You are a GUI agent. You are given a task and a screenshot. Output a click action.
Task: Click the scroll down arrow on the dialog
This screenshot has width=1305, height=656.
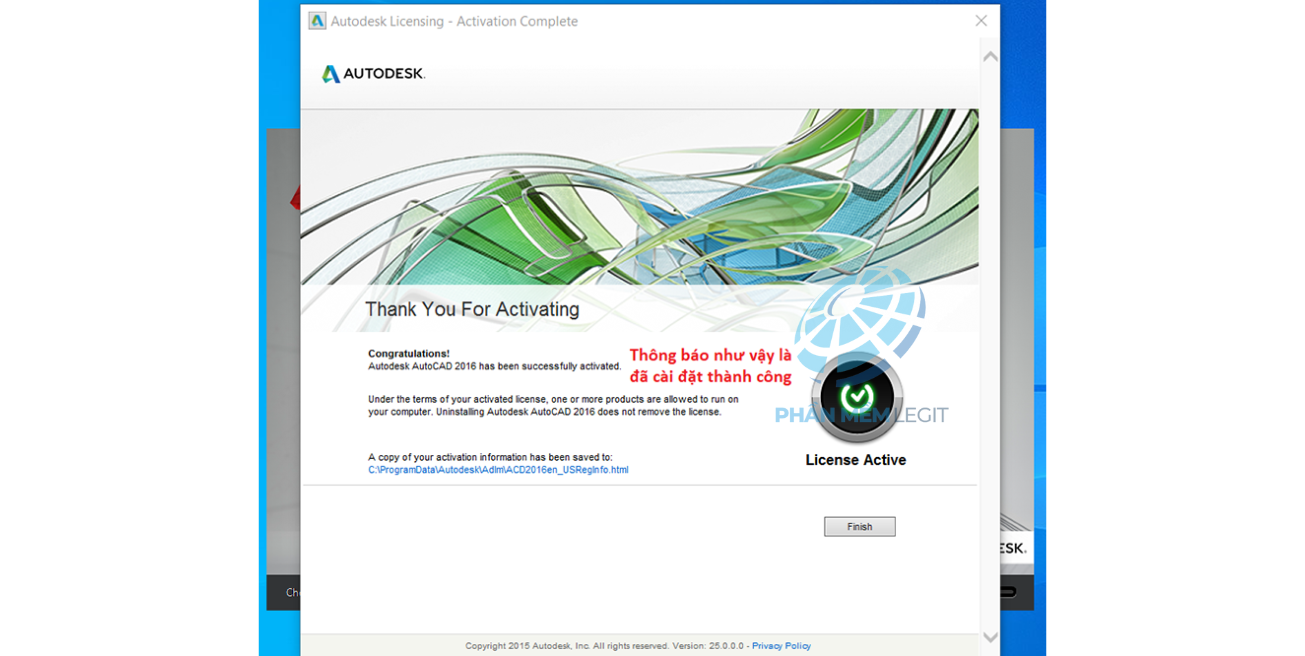point(990,637)
